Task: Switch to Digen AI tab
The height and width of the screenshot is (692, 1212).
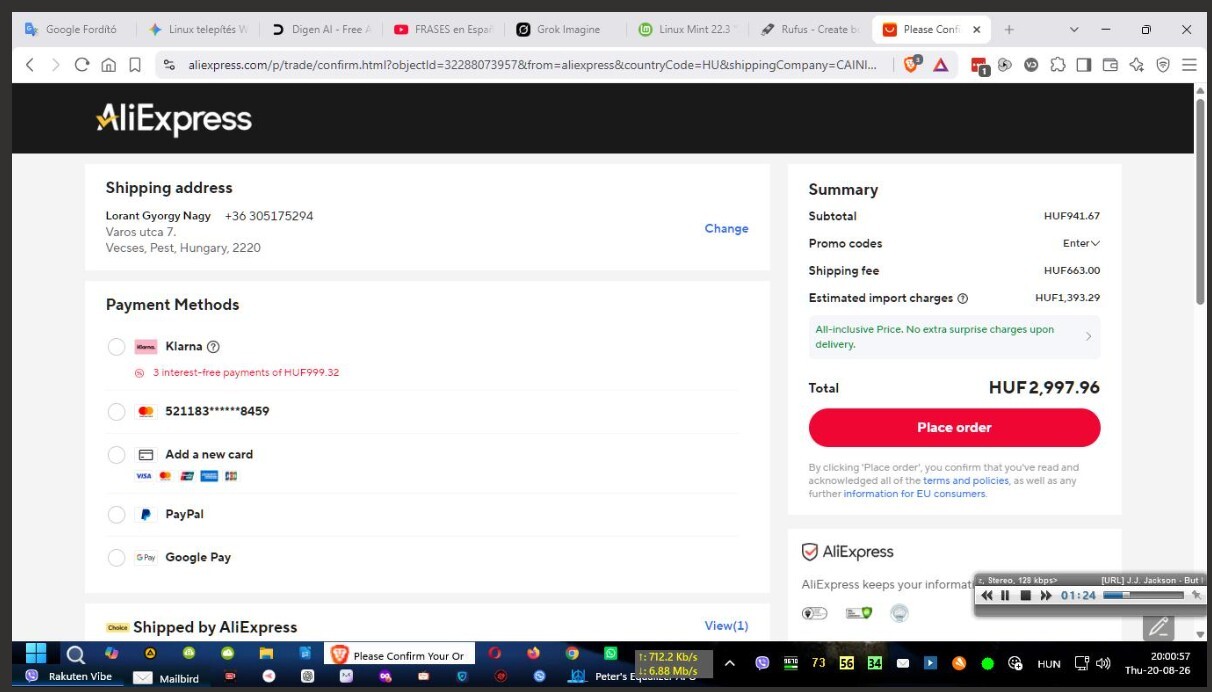Action: 321,30
